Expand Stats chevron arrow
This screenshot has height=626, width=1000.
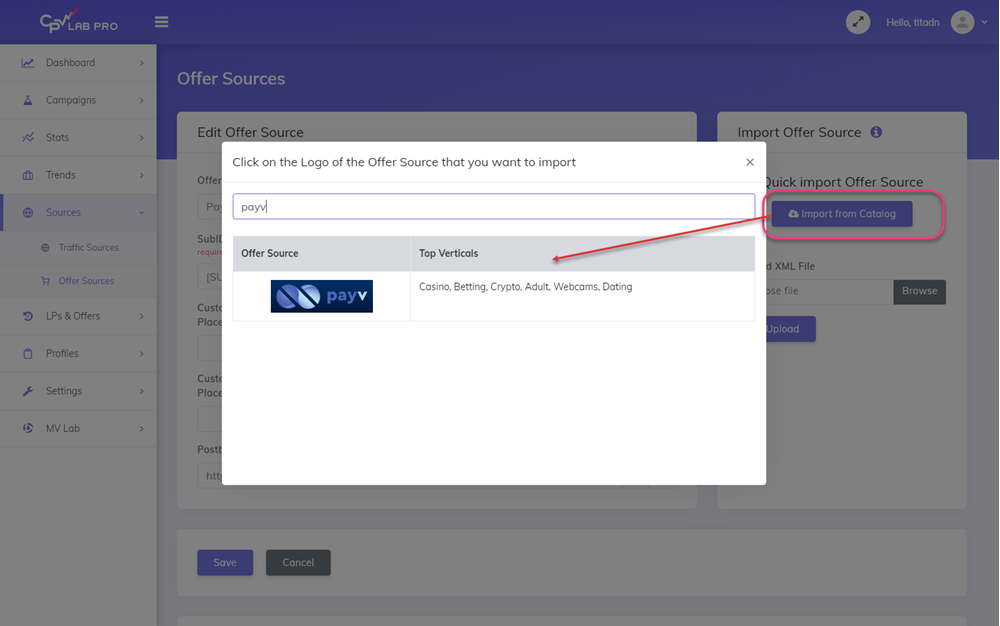142,138
